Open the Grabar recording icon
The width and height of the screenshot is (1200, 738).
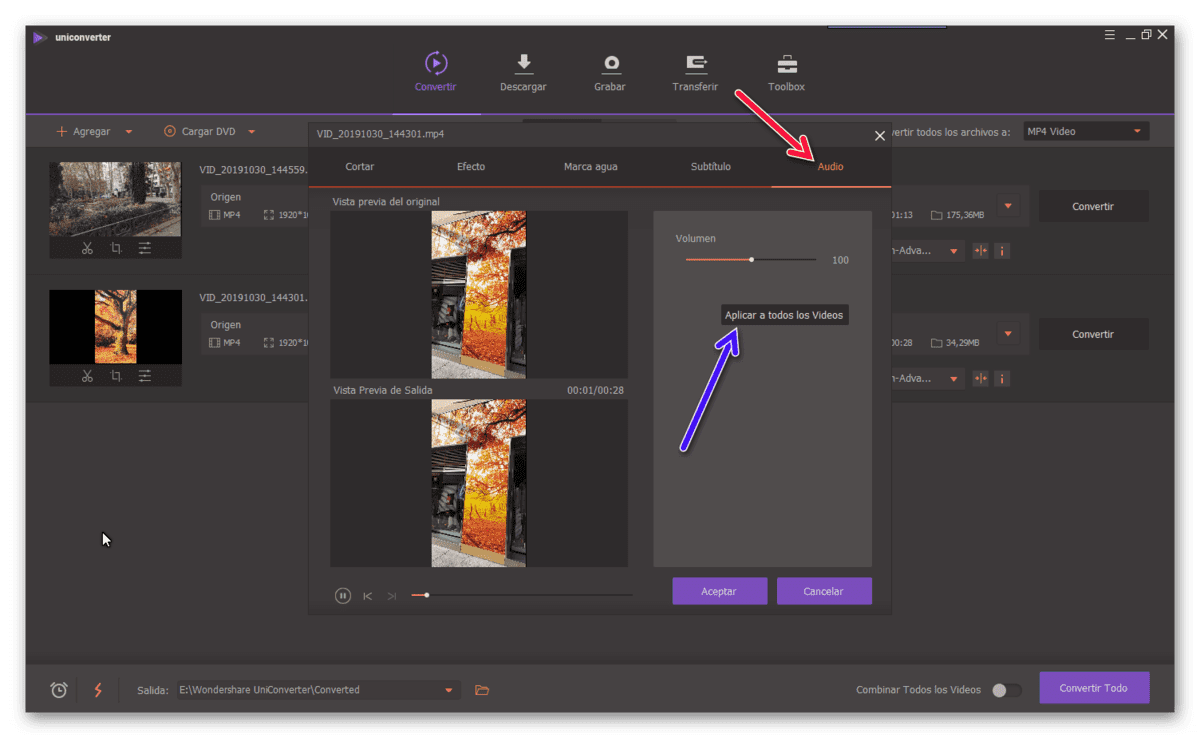(x=610, y=64)
